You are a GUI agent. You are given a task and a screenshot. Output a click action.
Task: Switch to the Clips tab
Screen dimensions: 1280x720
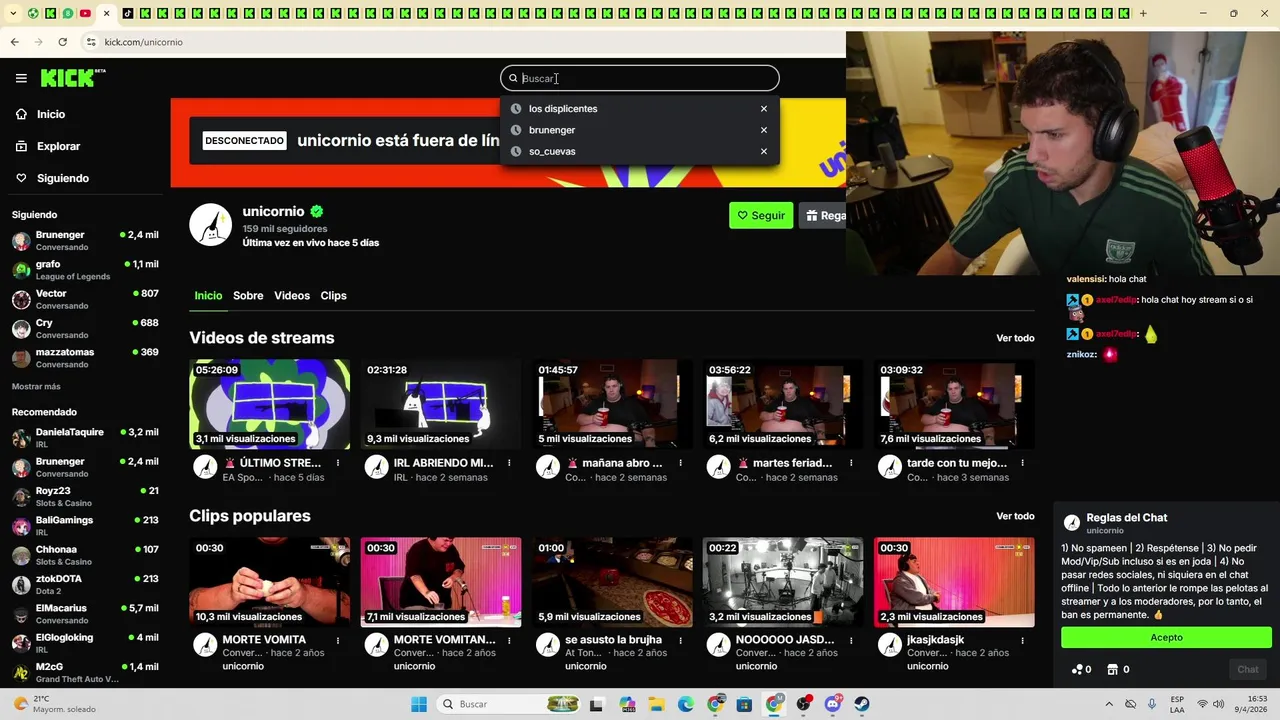333,296
